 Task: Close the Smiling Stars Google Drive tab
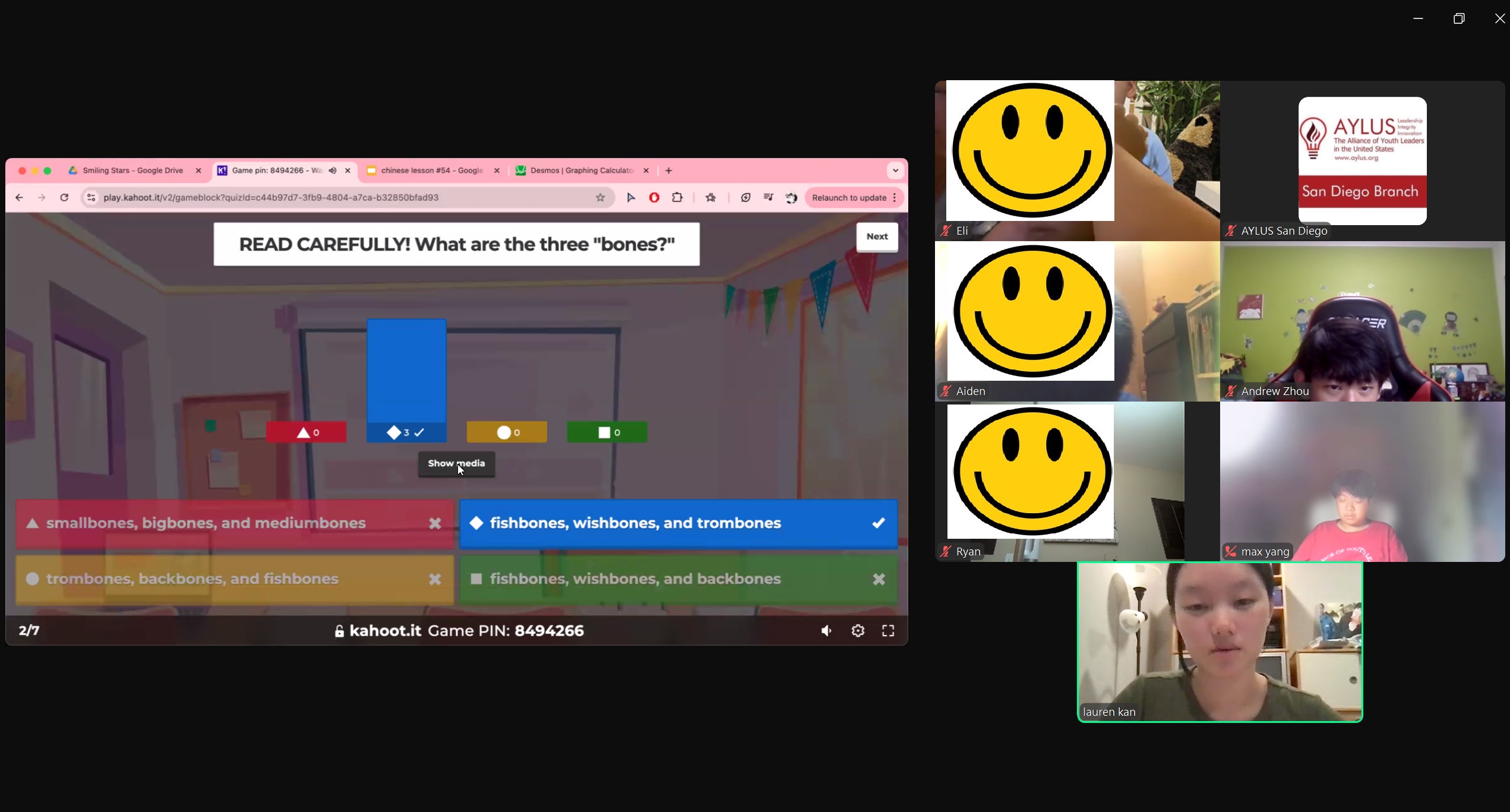pyautogui.click(x=198, y=170)
